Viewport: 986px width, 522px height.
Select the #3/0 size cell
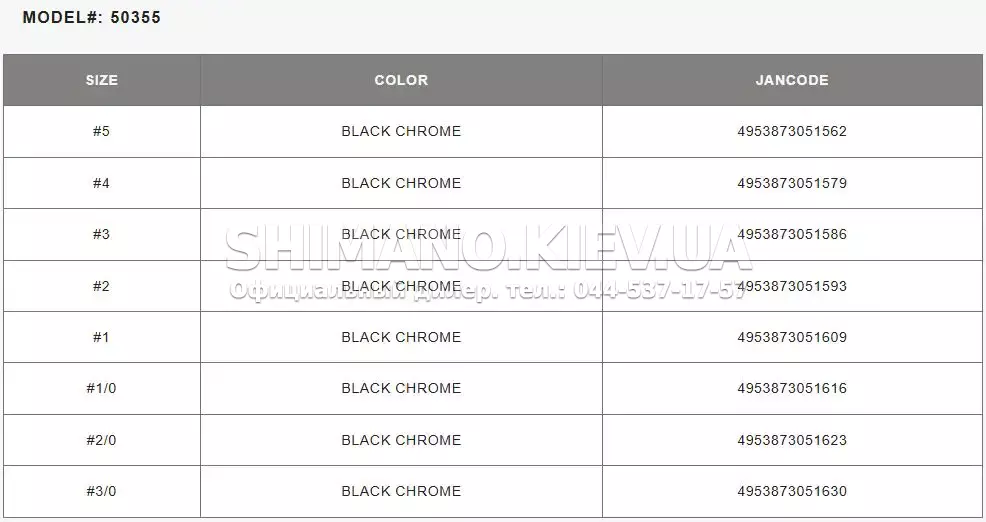(102, 491)
